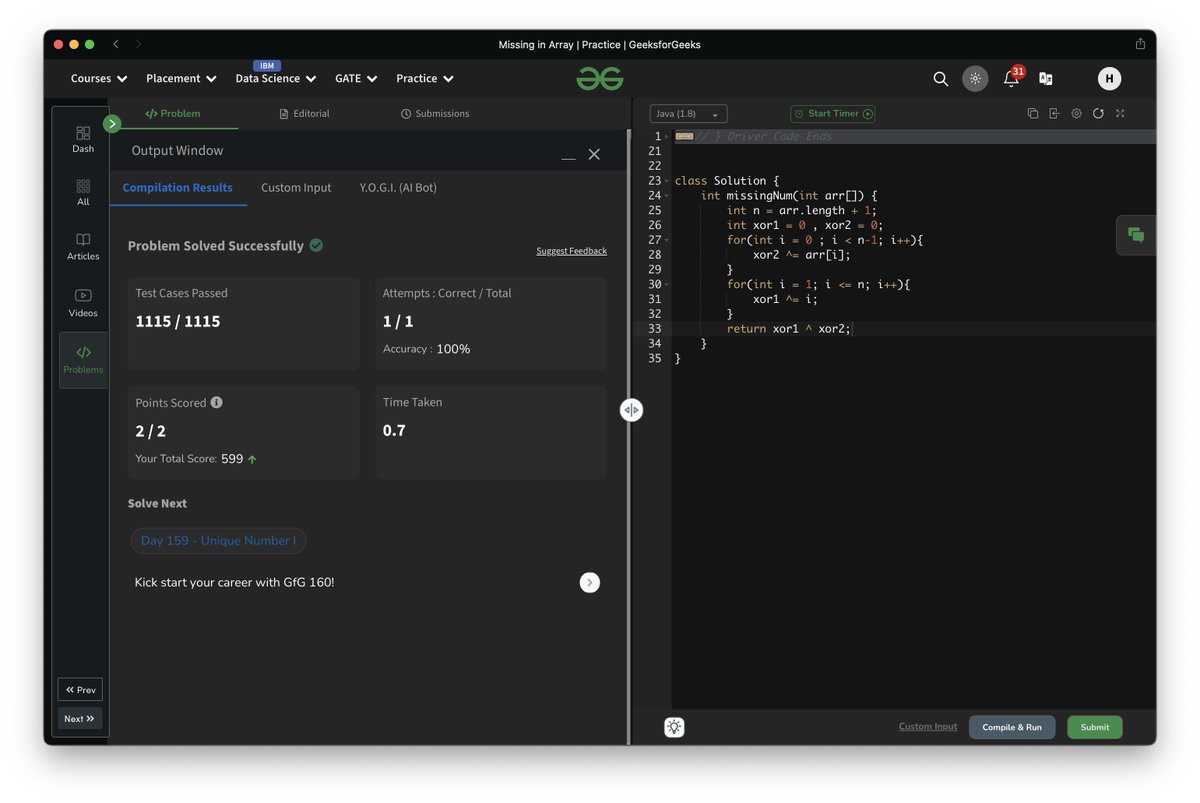Select the Problems sidebar item

[83, 360]
